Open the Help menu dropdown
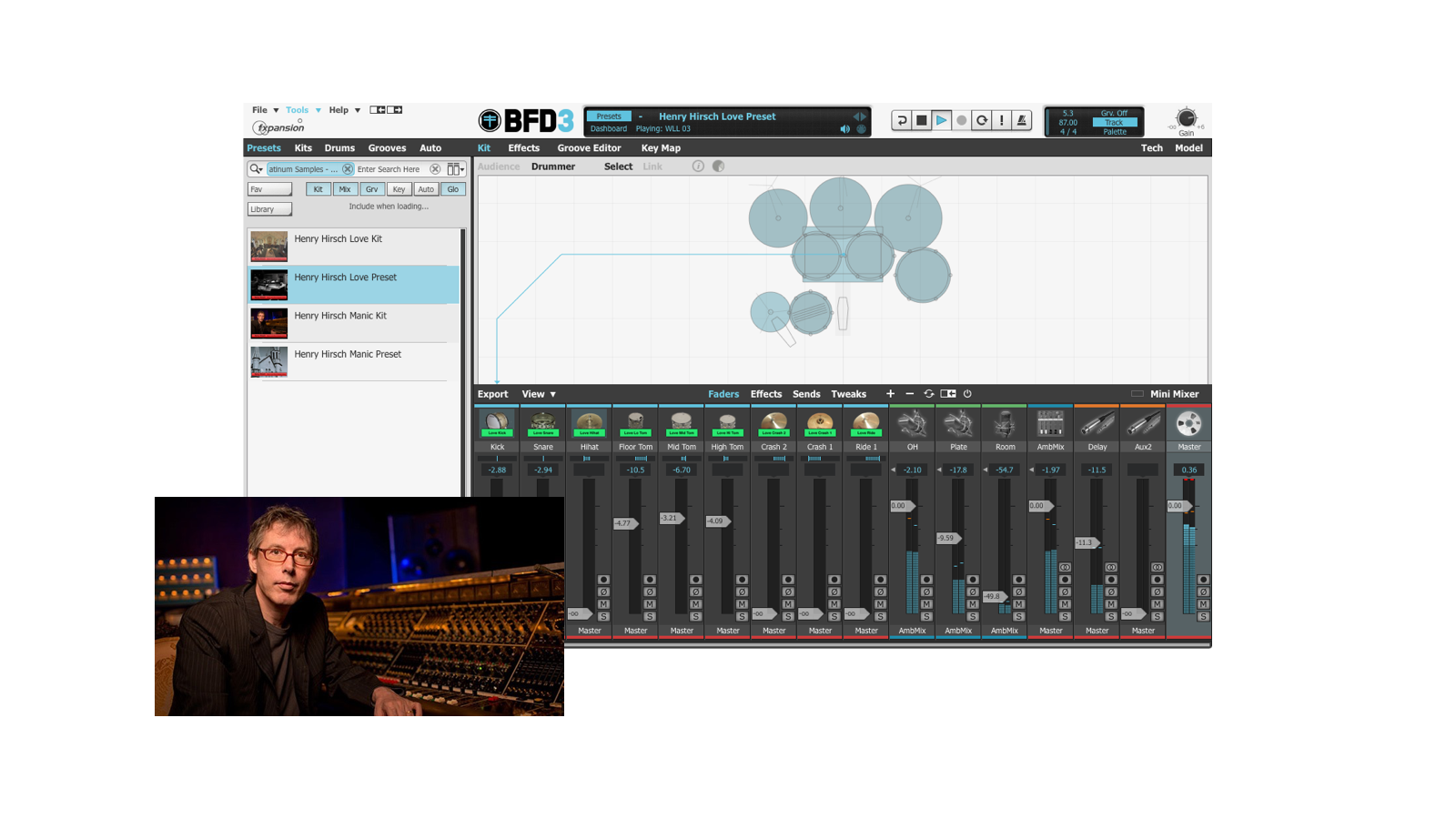This screenshot has height=819, width=1456. (x=345, y=110)
